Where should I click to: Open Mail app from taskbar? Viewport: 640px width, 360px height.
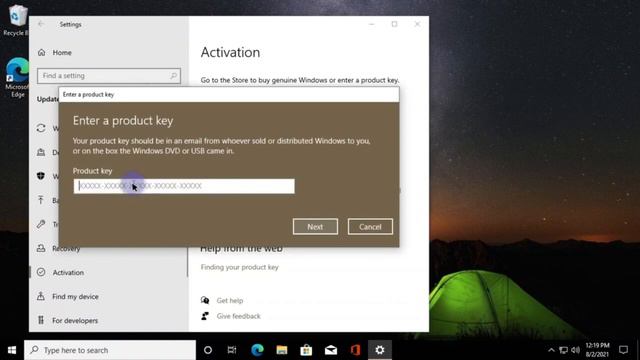[331, 350]
